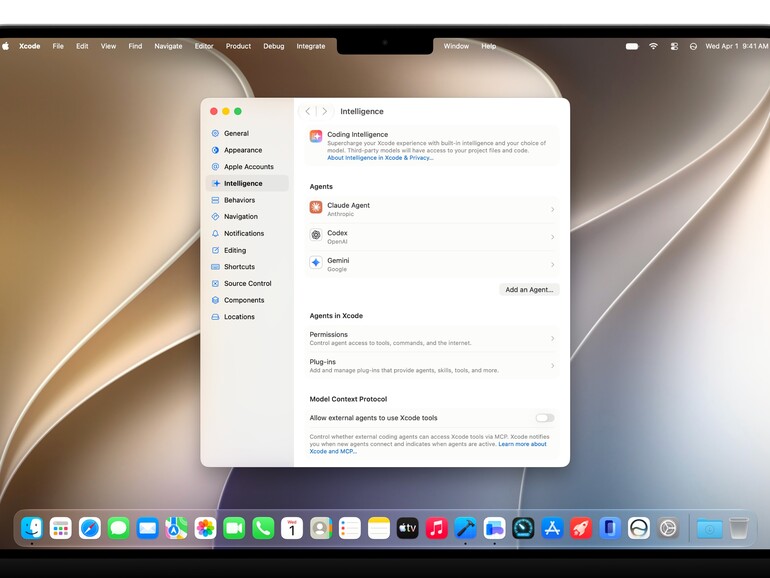Open the Downloads folder in the Dock
Image resolution: width=770 pixels, height=578 pixels.
710,528
